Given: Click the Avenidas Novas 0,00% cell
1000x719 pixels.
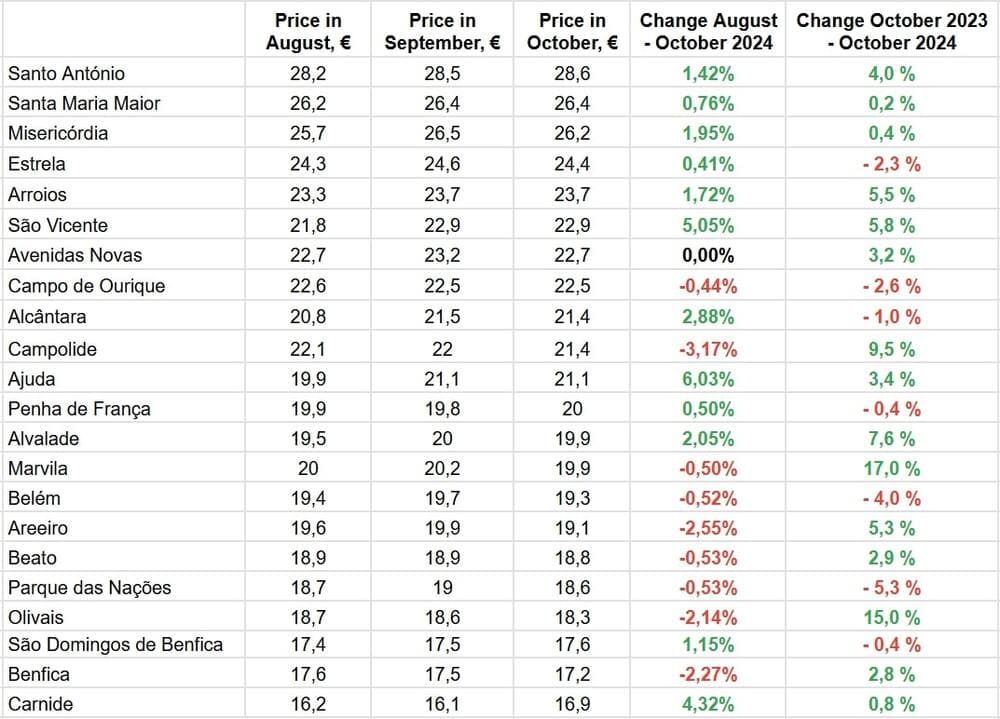Looking at the screenshot, I should [708, 255].
